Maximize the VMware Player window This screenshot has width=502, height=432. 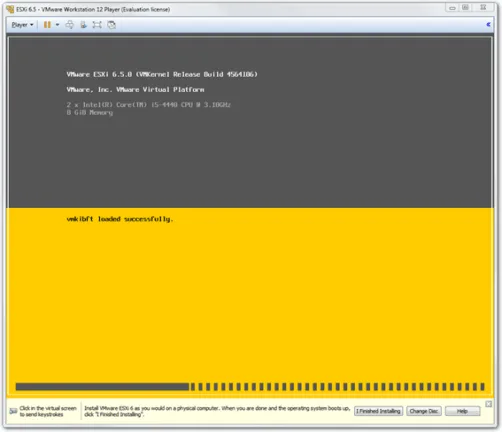(465, 8)
